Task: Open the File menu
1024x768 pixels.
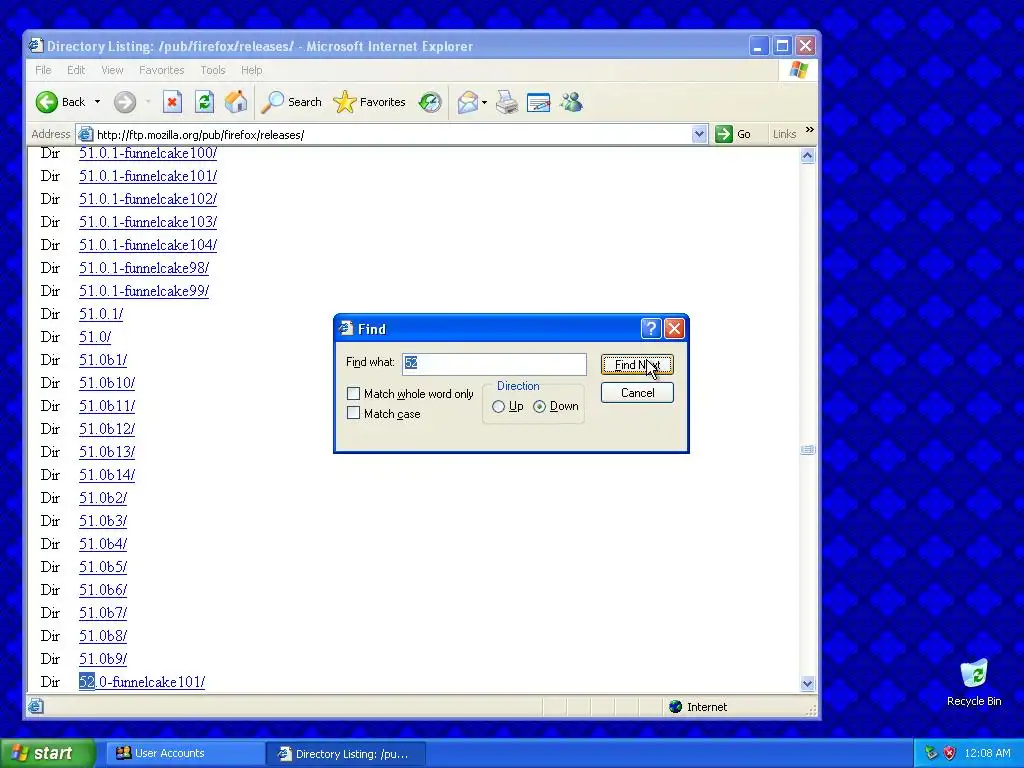Action: (43, 70)
